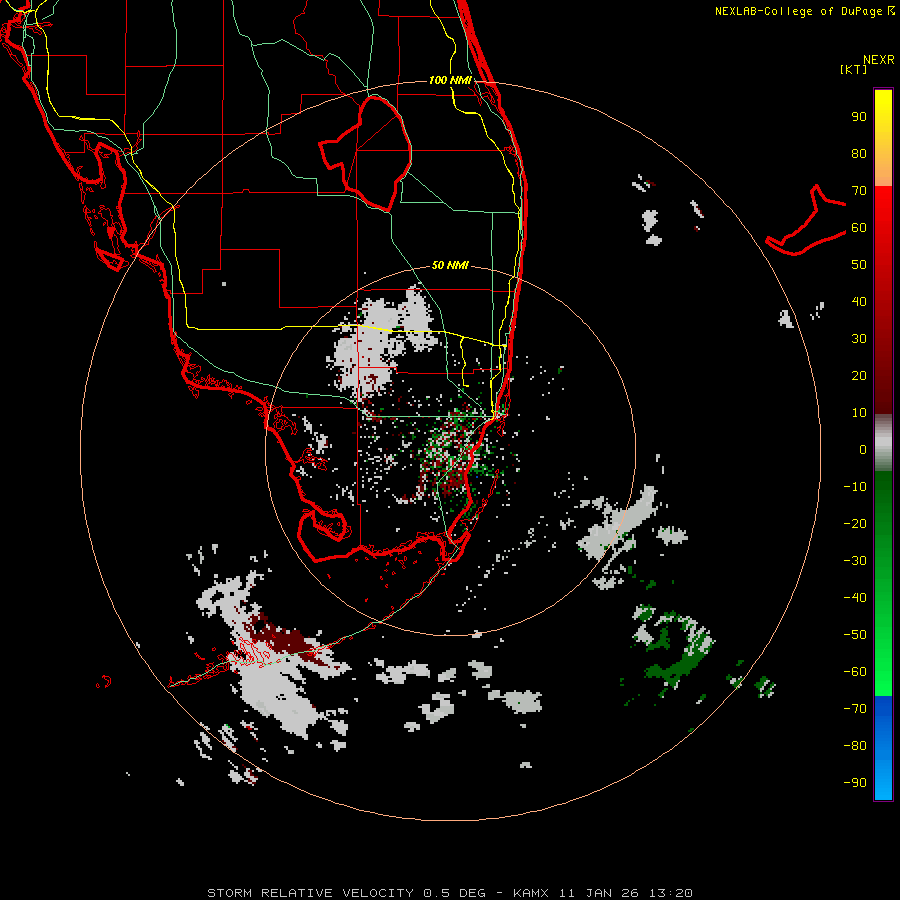Click the 30 value on velocity scale

click(x=859, y=339)
